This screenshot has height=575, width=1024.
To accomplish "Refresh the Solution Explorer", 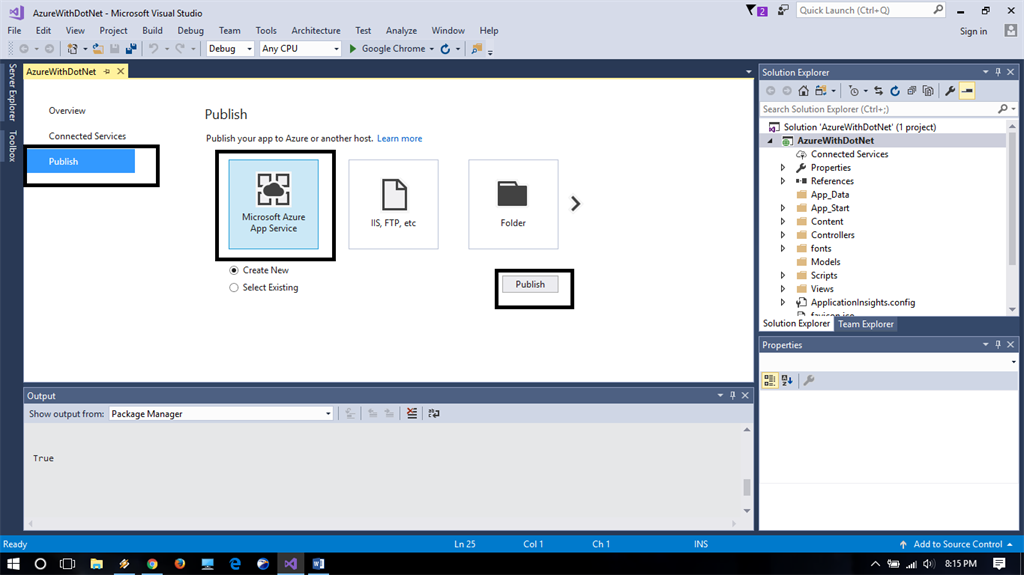I will [895, 91].
